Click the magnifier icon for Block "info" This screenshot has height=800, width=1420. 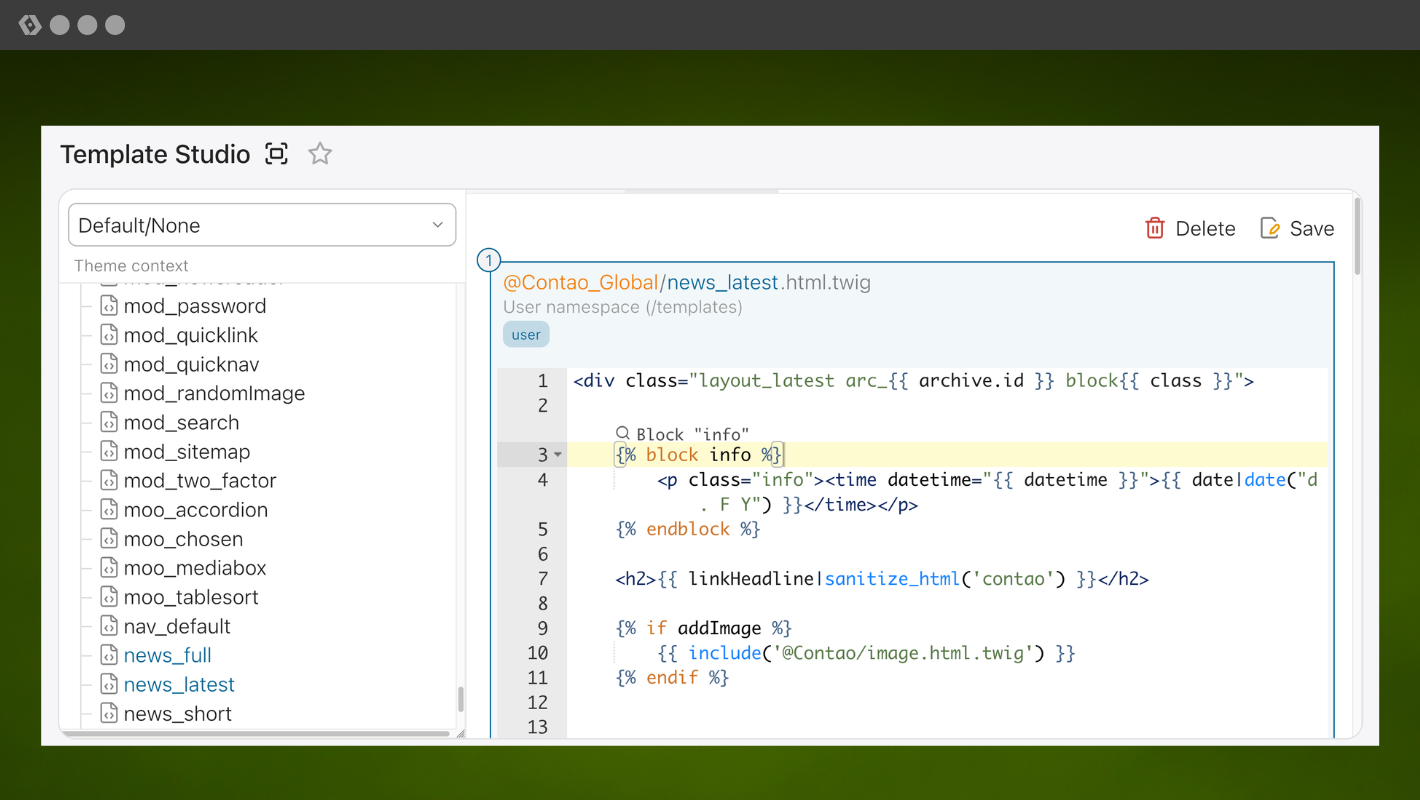(x=623, y=434)
